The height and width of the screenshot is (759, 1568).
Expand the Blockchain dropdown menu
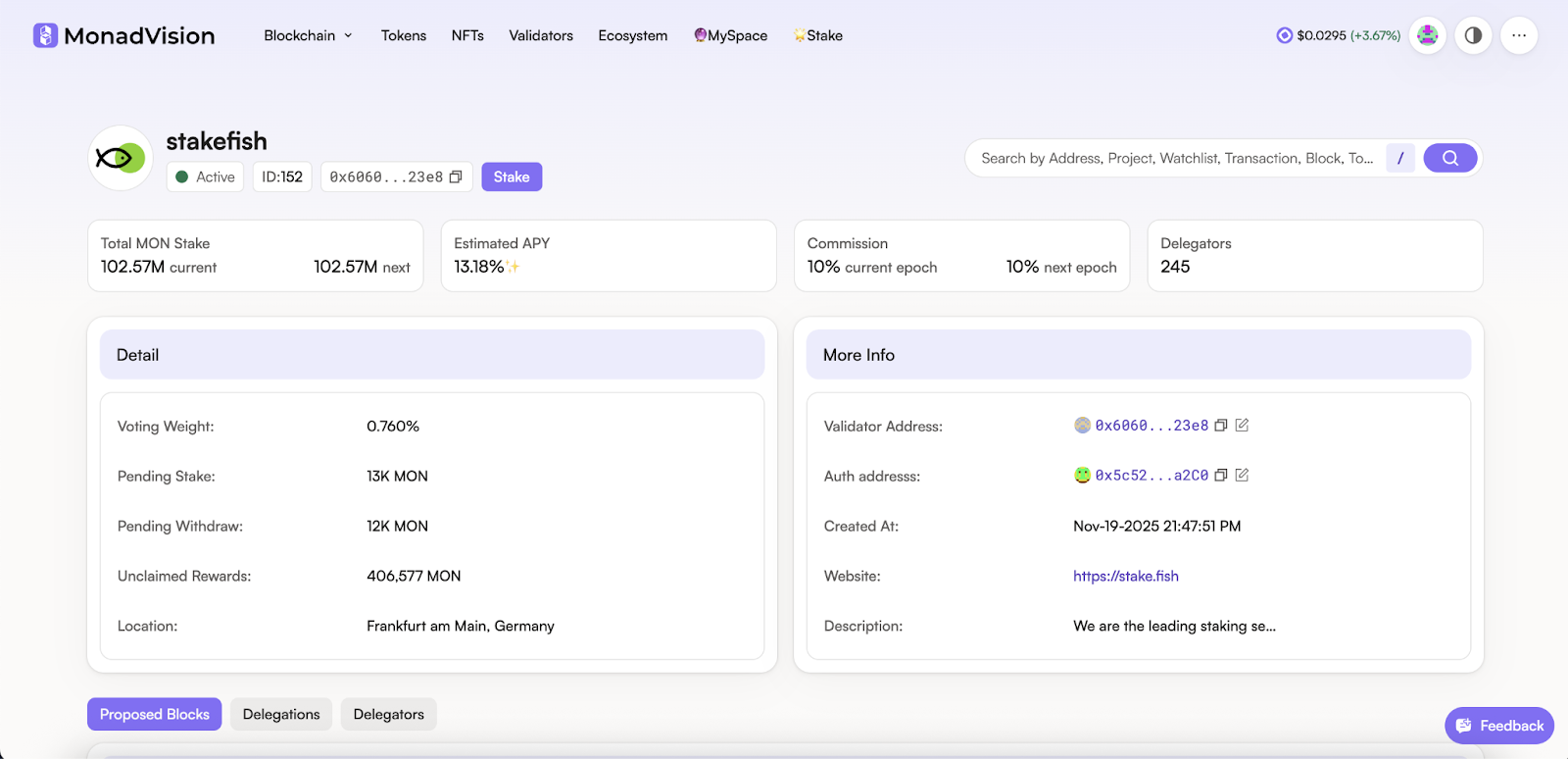308,36
